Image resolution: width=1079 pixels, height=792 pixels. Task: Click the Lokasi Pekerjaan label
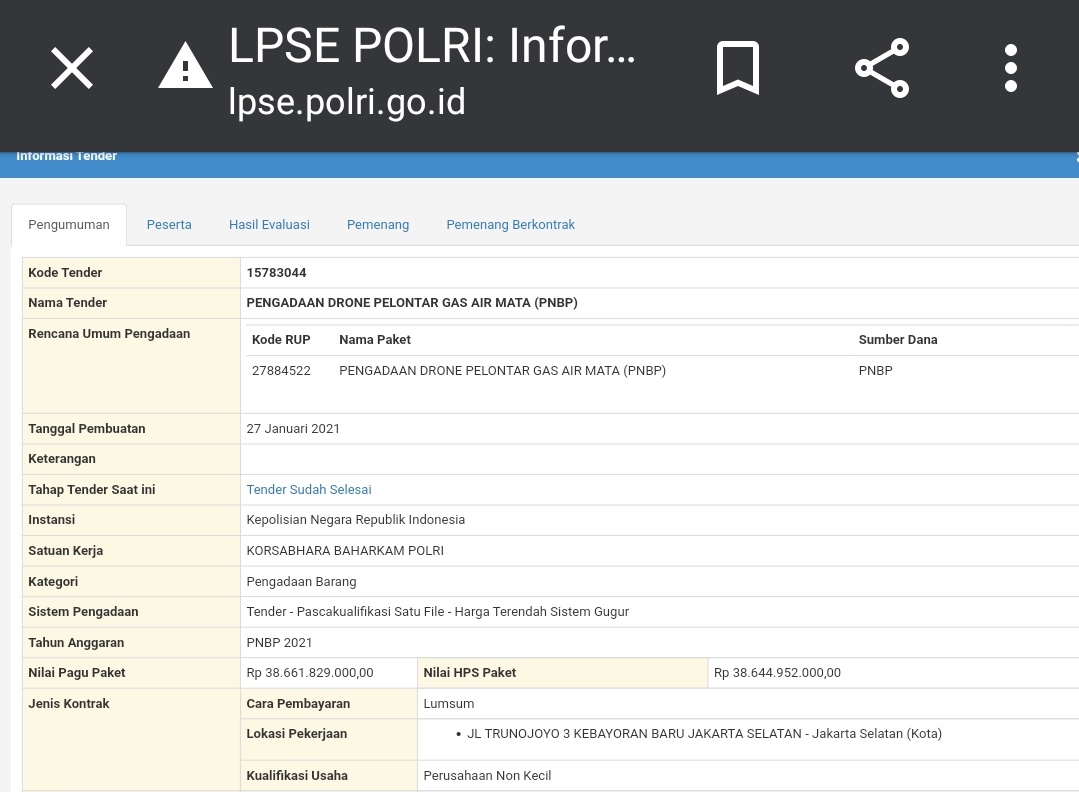(297, 734)
